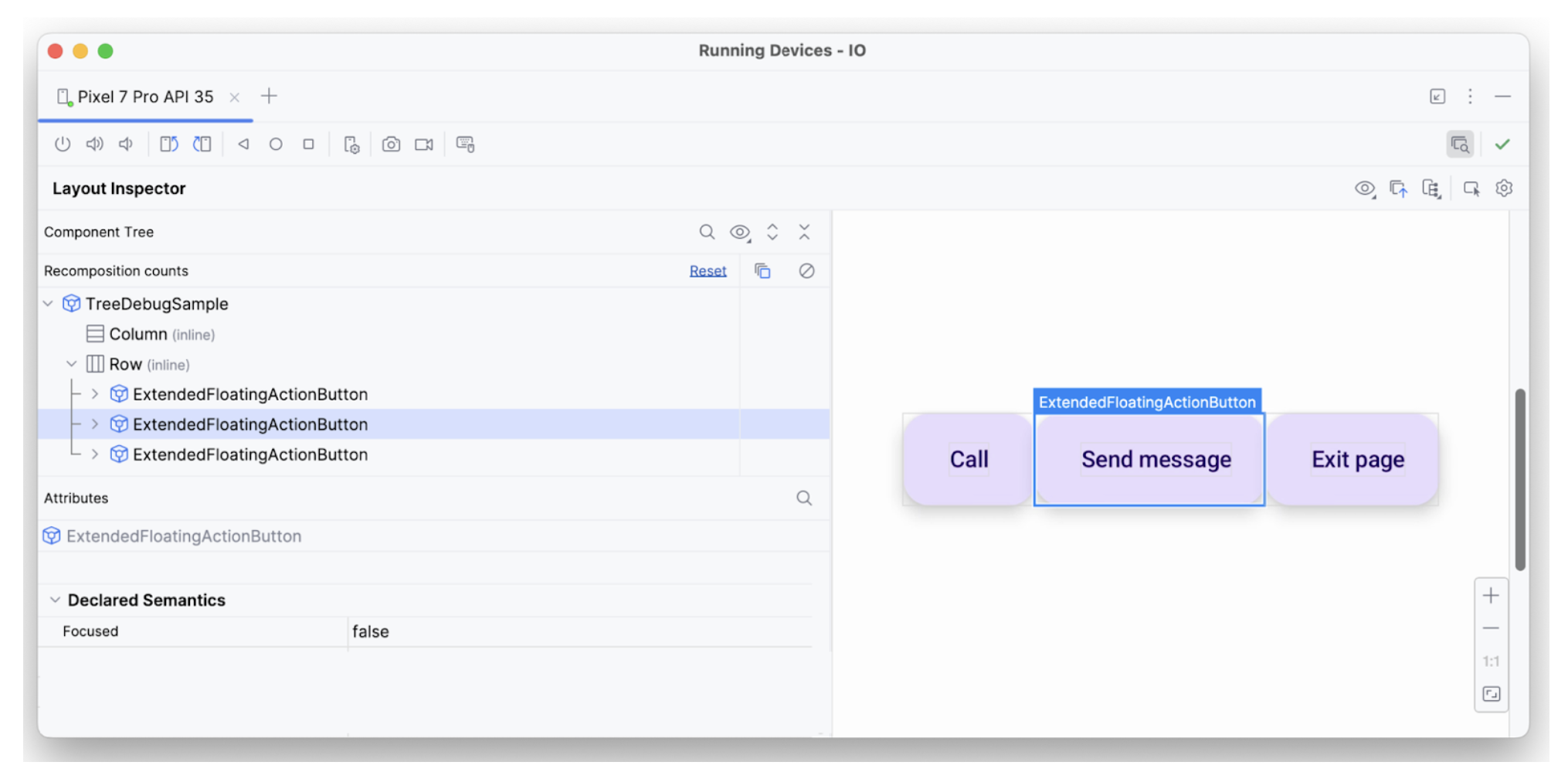Tap the Android Back navigation icon

(243, 144)
